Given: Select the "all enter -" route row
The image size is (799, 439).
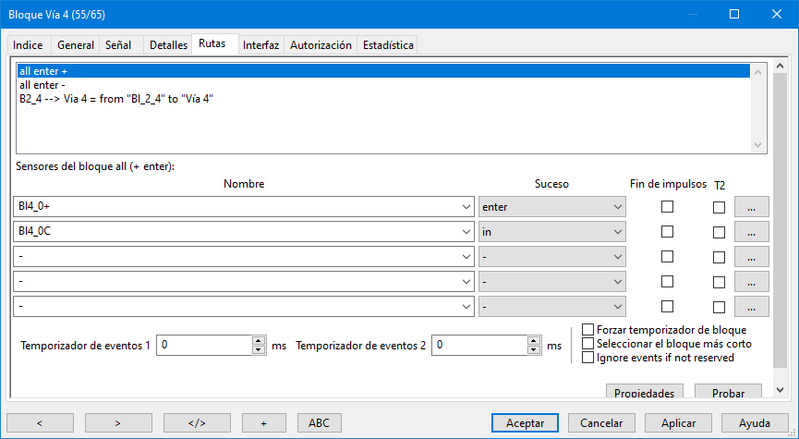Looking at the screenshot, I should pyautogui.click(x=384, y=85).
